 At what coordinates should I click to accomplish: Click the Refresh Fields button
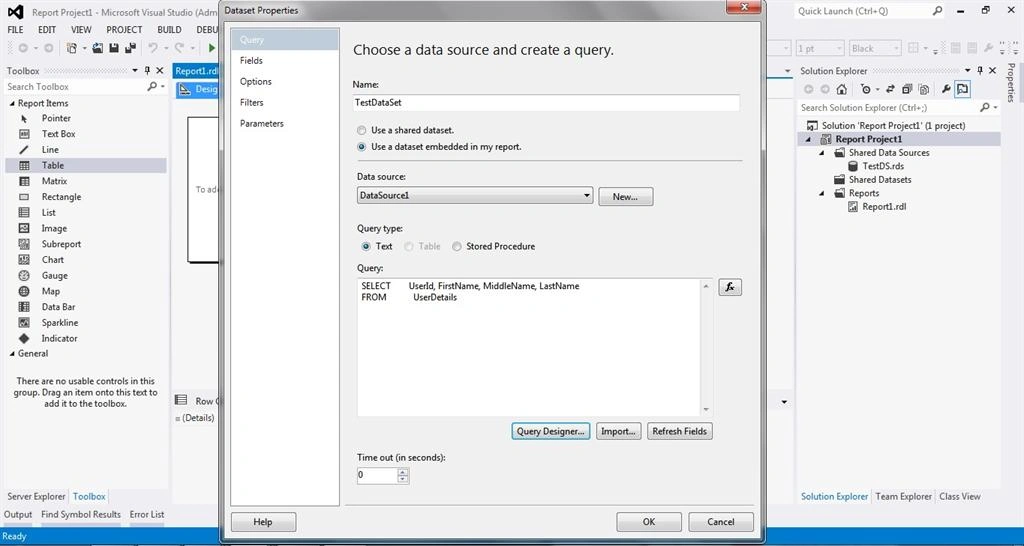pyautogui.click(x=679, y=431)
